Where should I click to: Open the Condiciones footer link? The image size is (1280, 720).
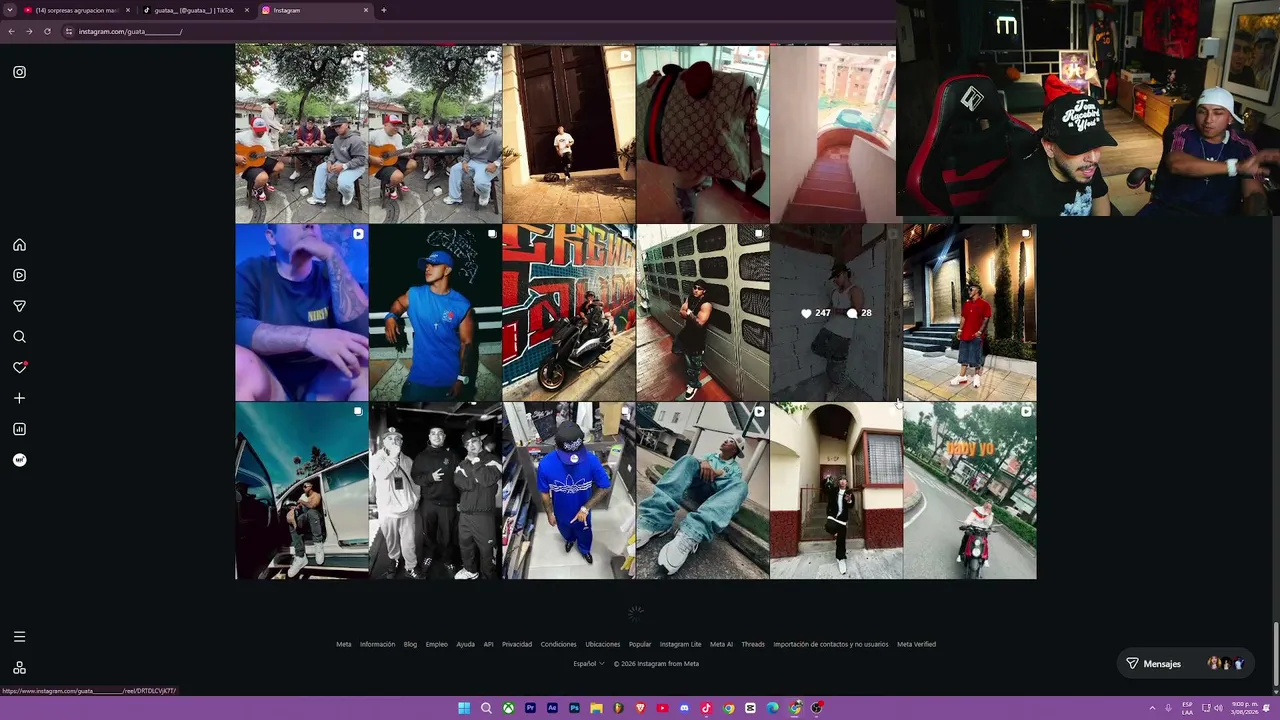click(x=559, y=644)
